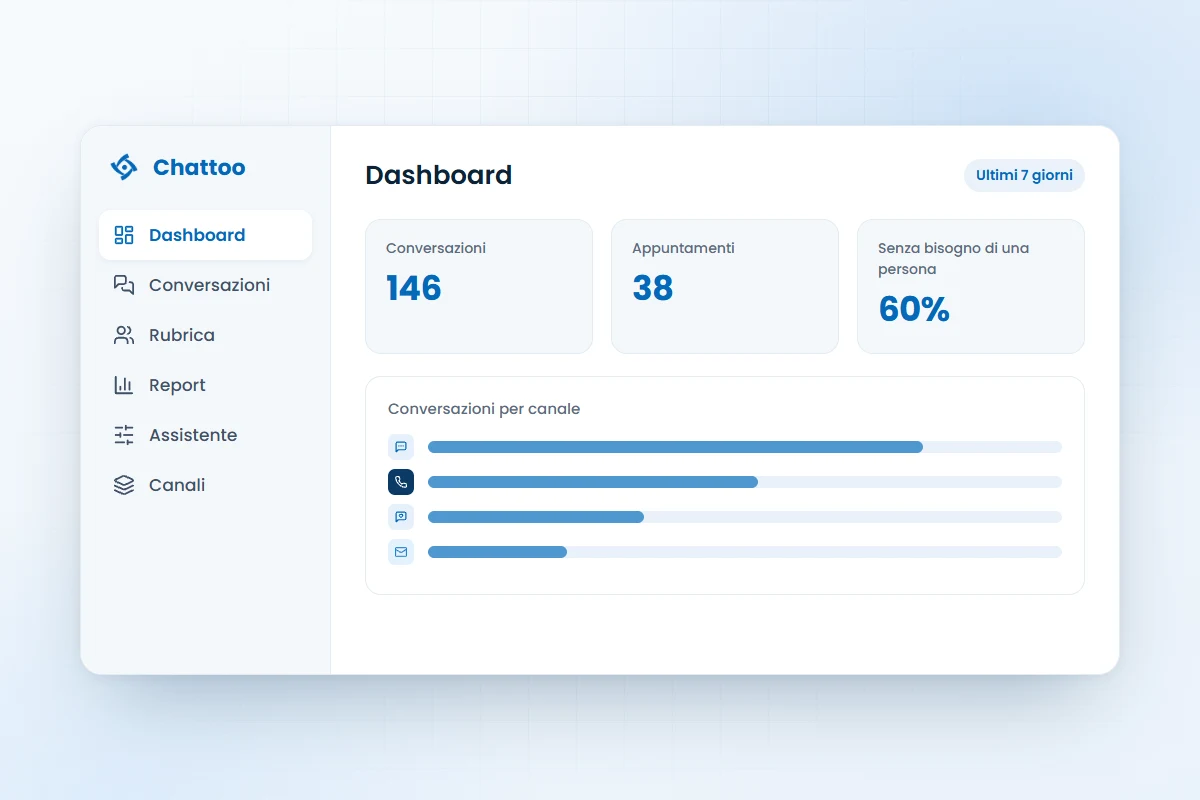
Task: Go to the Canali section
Action: click(x=205, y=485)
